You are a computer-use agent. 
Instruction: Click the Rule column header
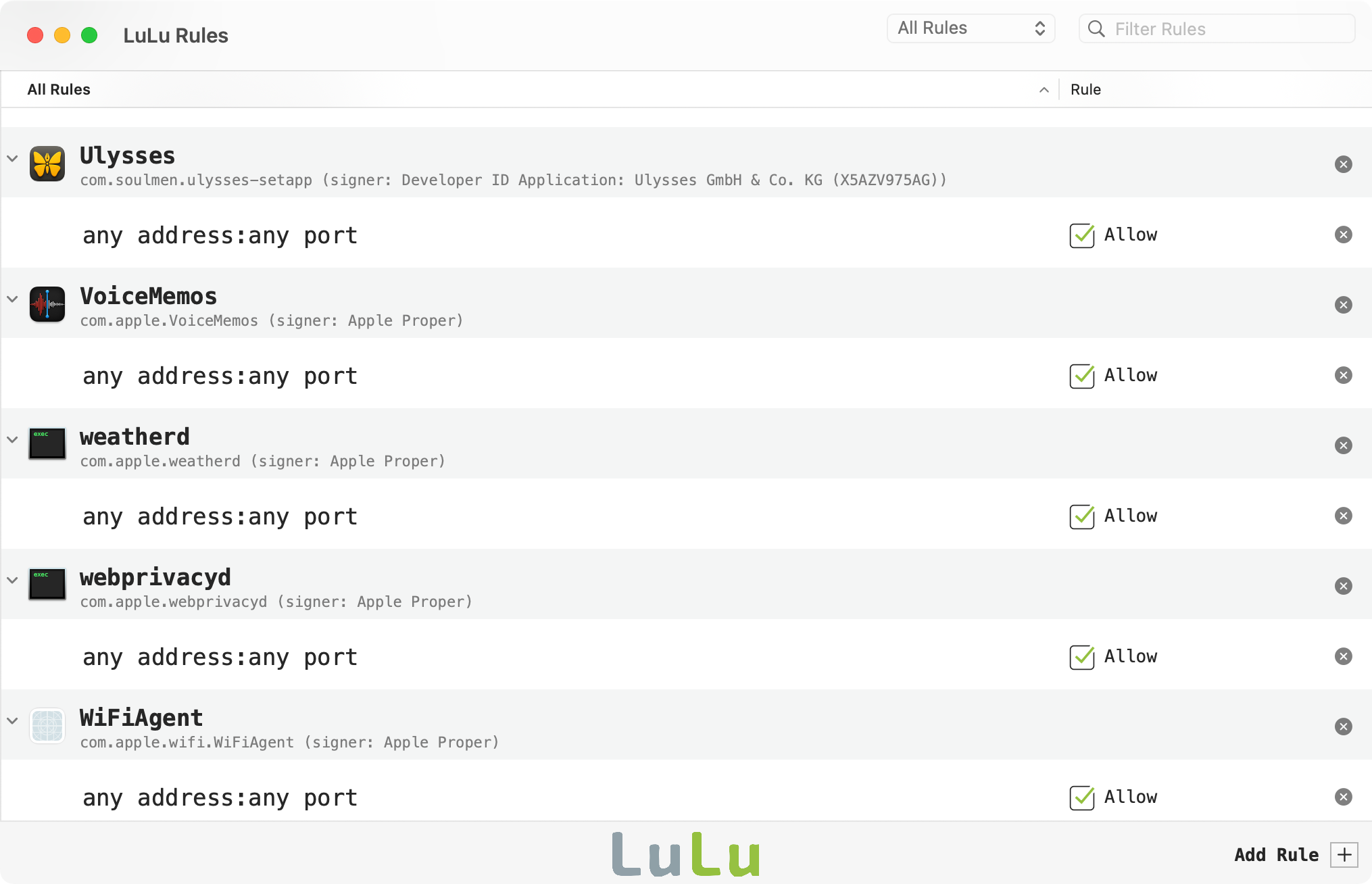pos(1085,89)
